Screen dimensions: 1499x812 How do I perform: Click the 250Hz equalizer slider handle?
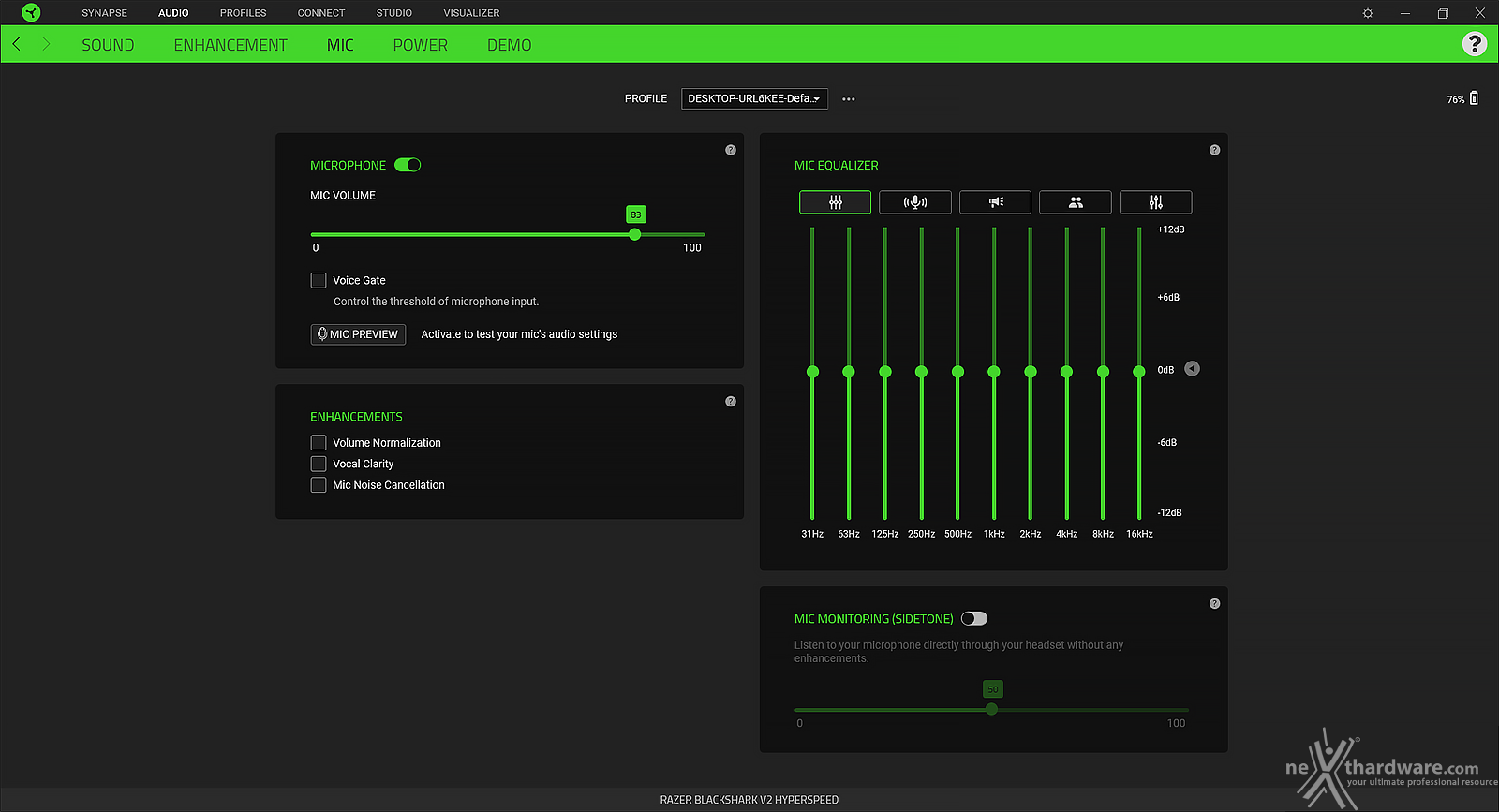point(921,372)
